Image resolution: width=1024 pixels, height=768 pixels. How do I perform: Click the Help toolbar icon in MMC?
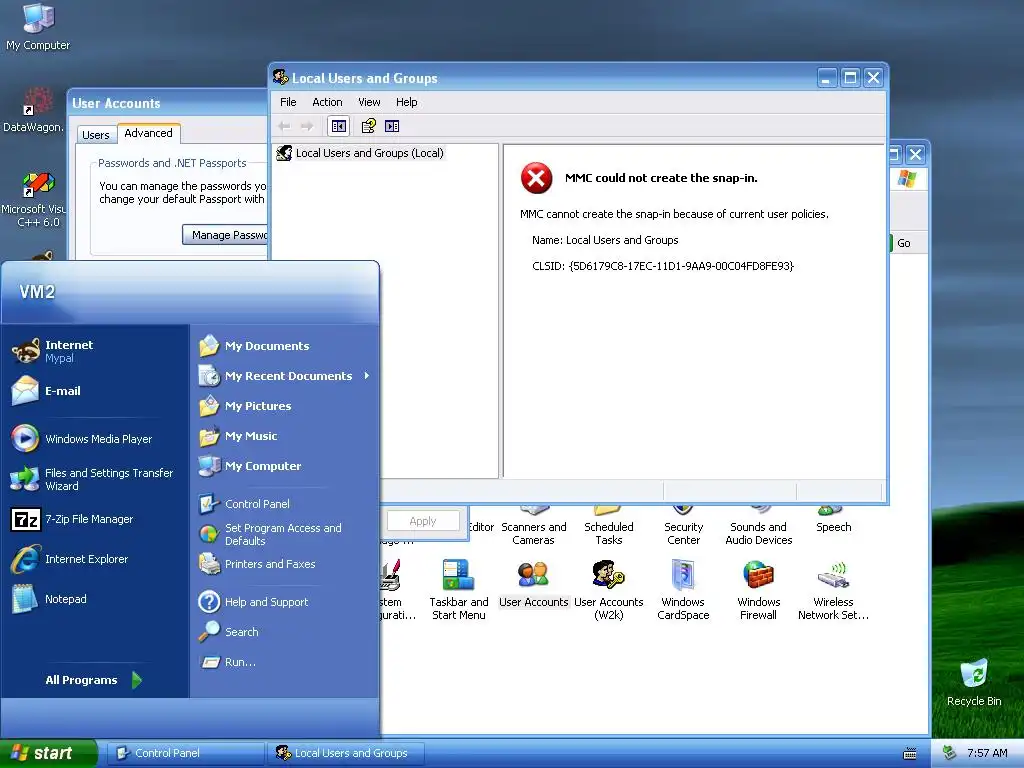pyautogui.click(x=368, y=126)
